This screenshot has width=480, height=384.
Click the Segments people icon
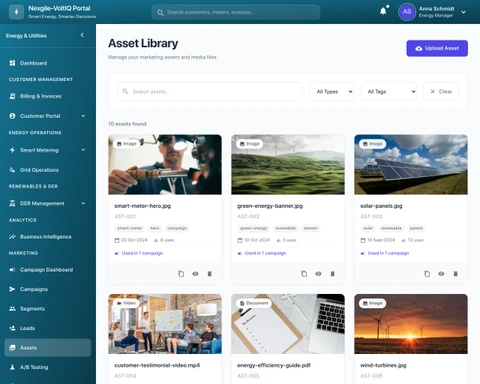(x=12, y=309)
